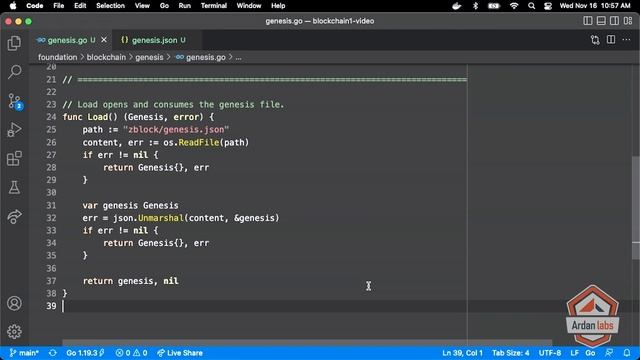
Task: Change Tab Size: 4 indentation setting
Action: pyautogui.click(x=511, y=353)
